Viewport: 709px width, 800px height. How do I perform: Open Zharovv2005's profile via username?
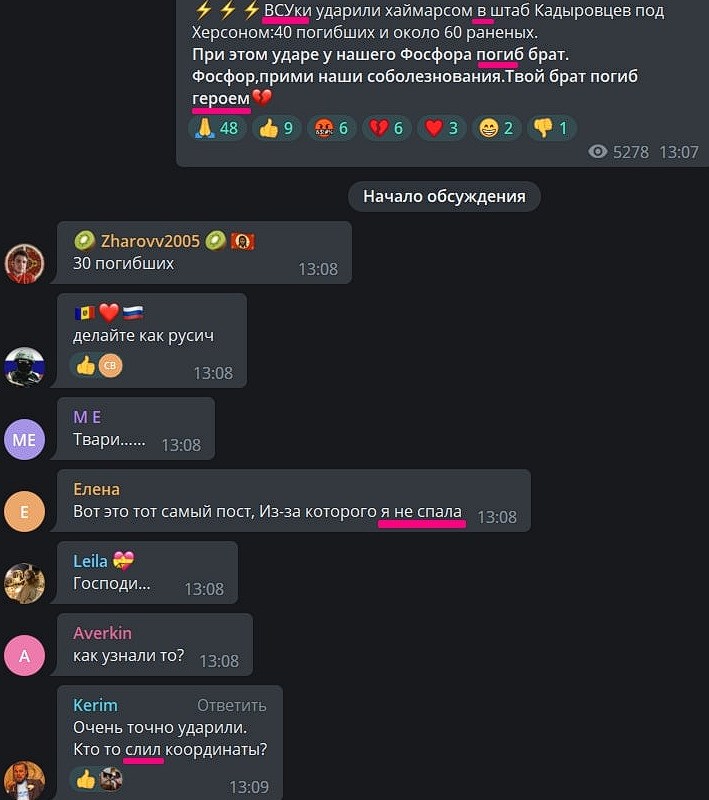pyautogui.click(x=150, y=241)
